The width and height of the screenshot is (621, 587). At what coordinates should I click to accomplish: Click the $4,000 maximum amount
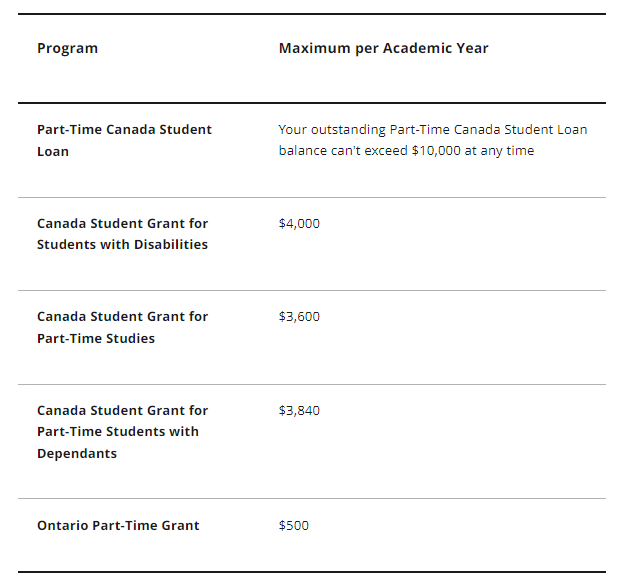pyautogui.click(x=299, y=224)
